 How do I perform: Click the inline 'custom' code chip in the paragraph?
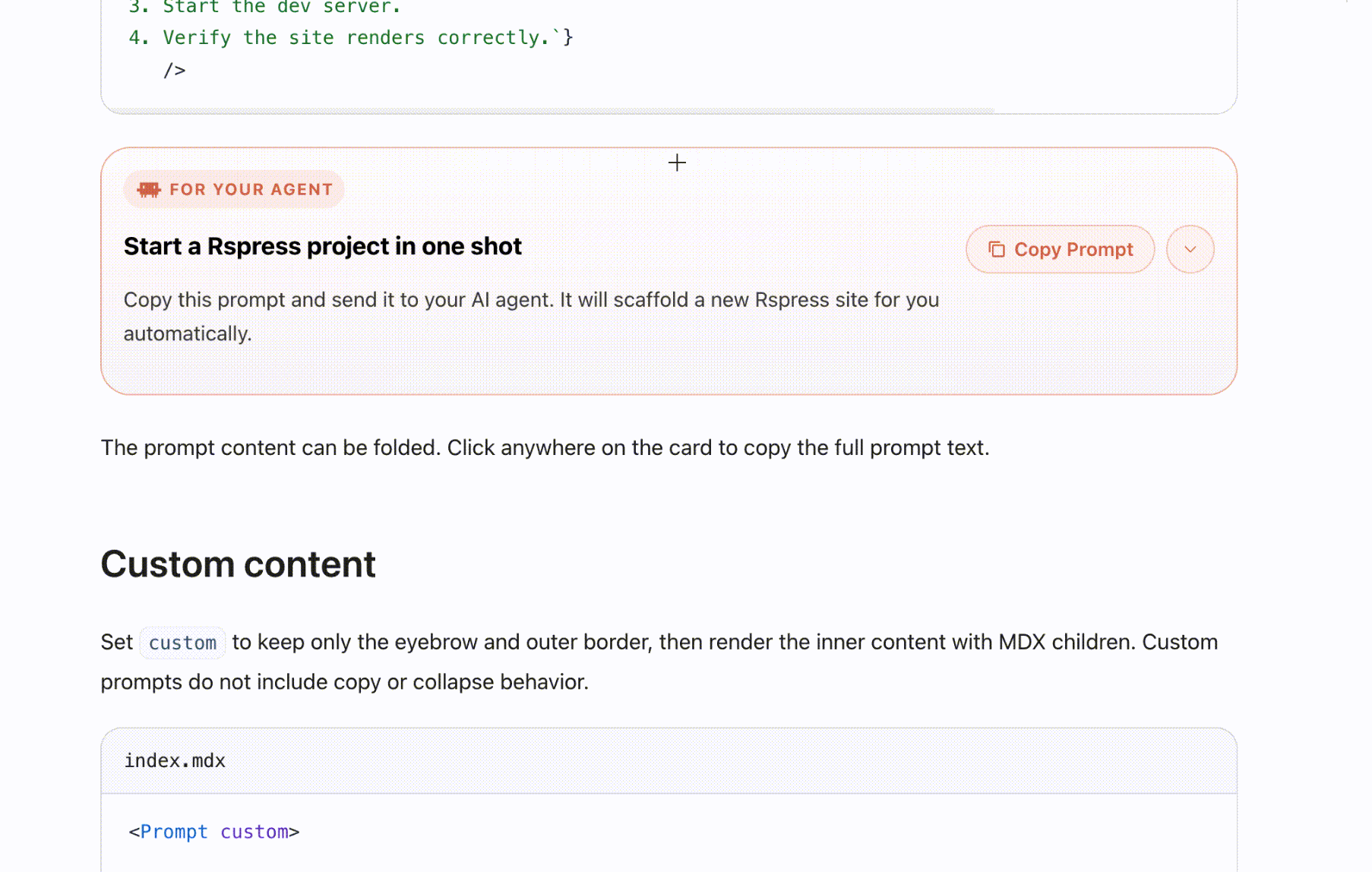[182, 643]
